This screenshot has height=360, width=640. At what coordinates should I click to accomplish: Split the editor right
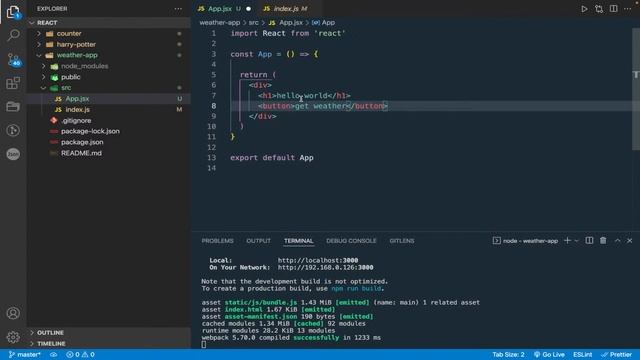pyautogui.click(x=613, y=9)
